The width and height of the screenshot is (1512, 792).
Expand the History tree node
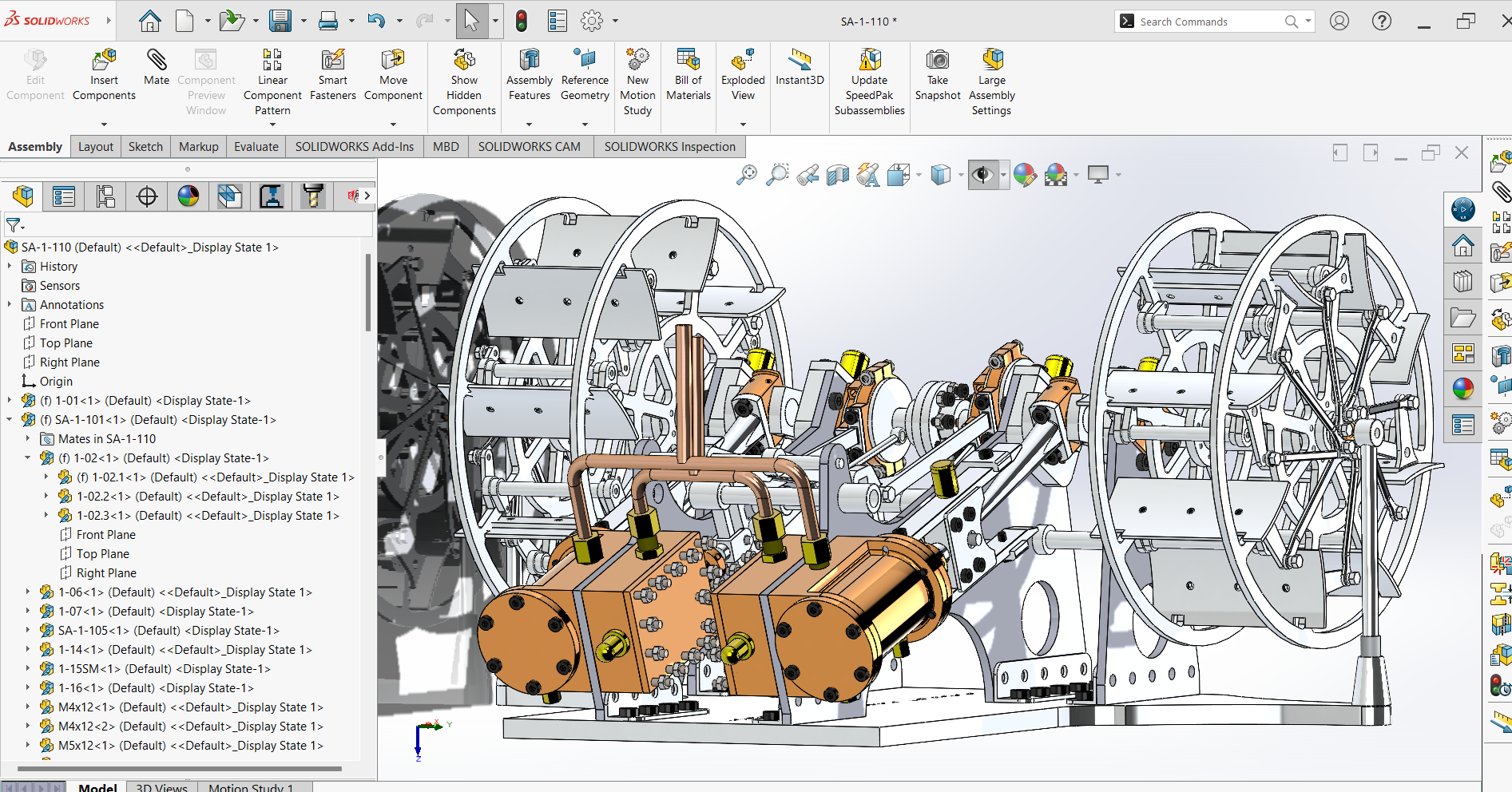coord(10,266)
